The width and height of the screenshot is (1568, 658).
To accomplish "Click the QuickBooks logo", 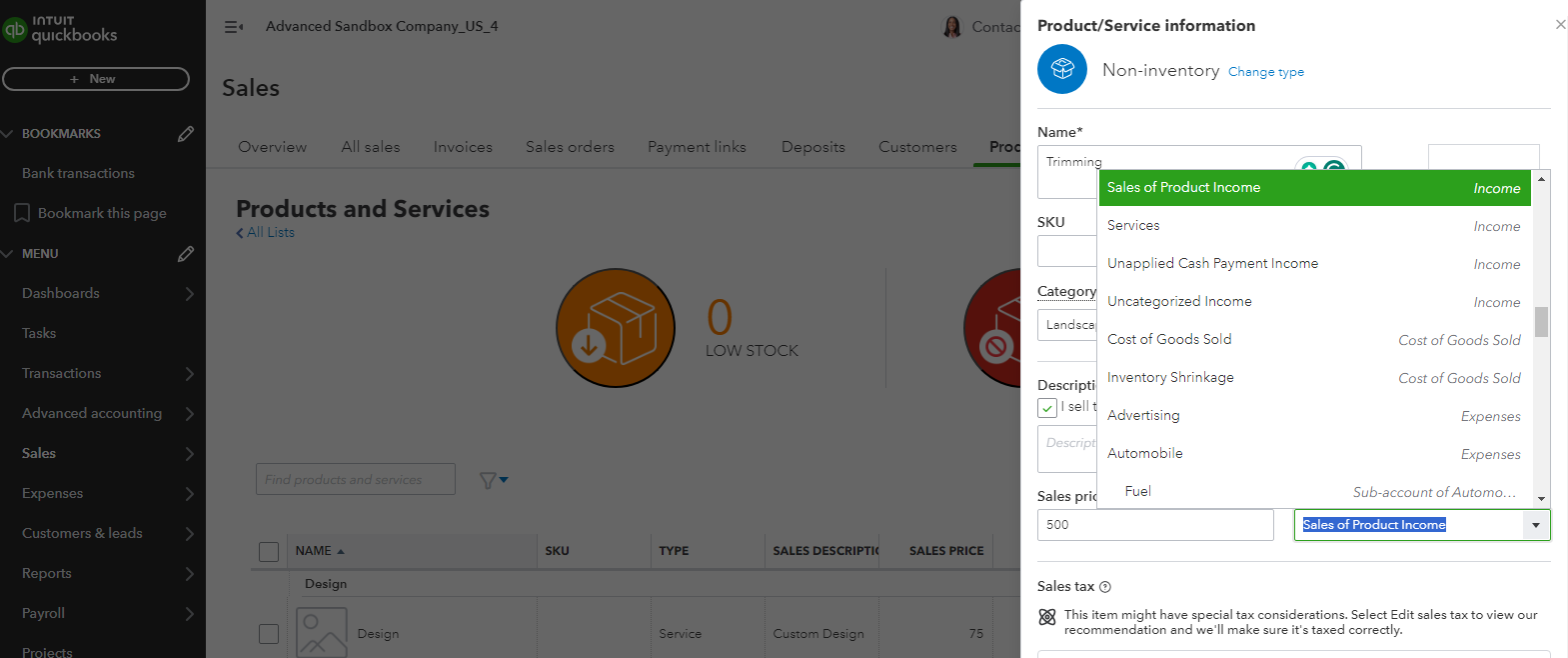I will click(x=60, y=29).
